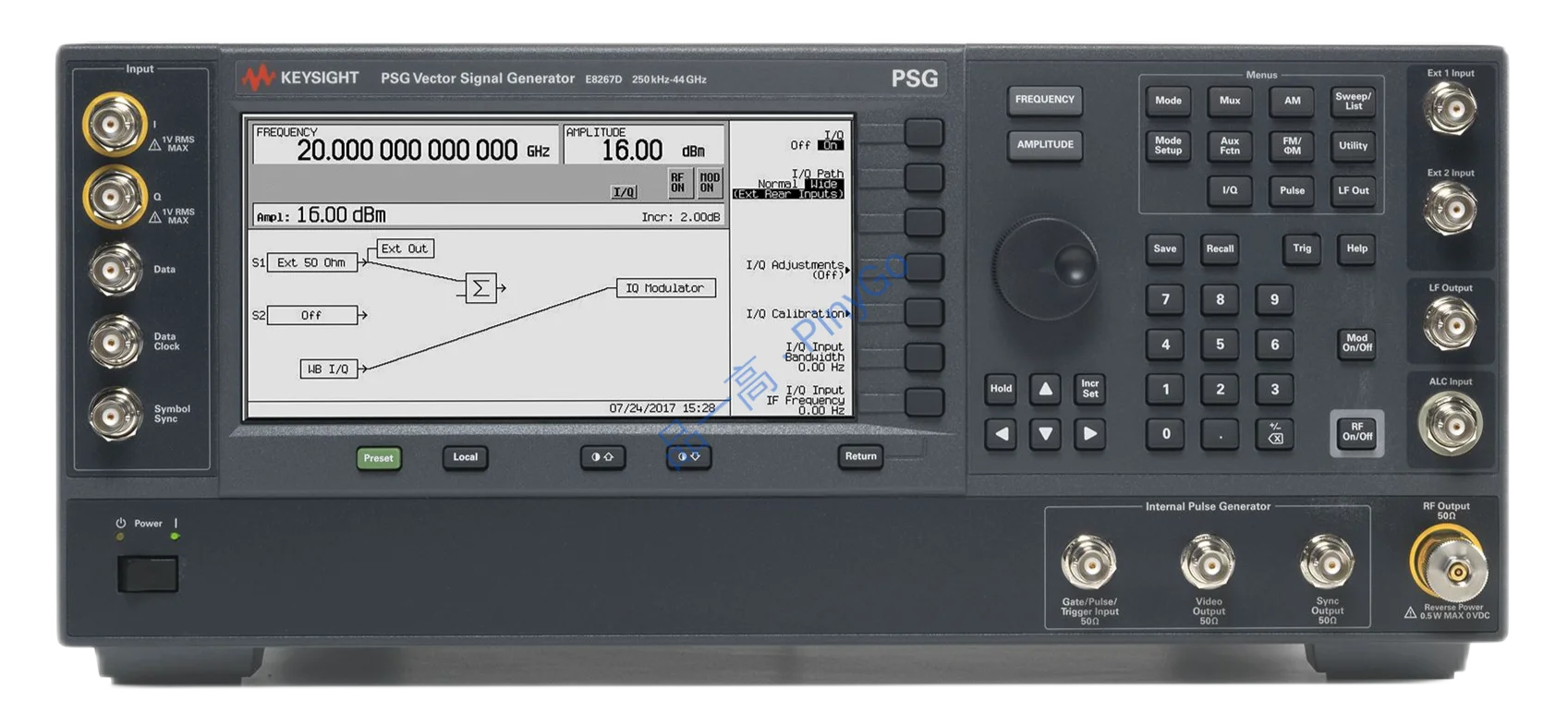Open the FM/ΦM menu key
This screenshot has width=1568, height=713.
pyautogui.click(x=1292, y=146)
